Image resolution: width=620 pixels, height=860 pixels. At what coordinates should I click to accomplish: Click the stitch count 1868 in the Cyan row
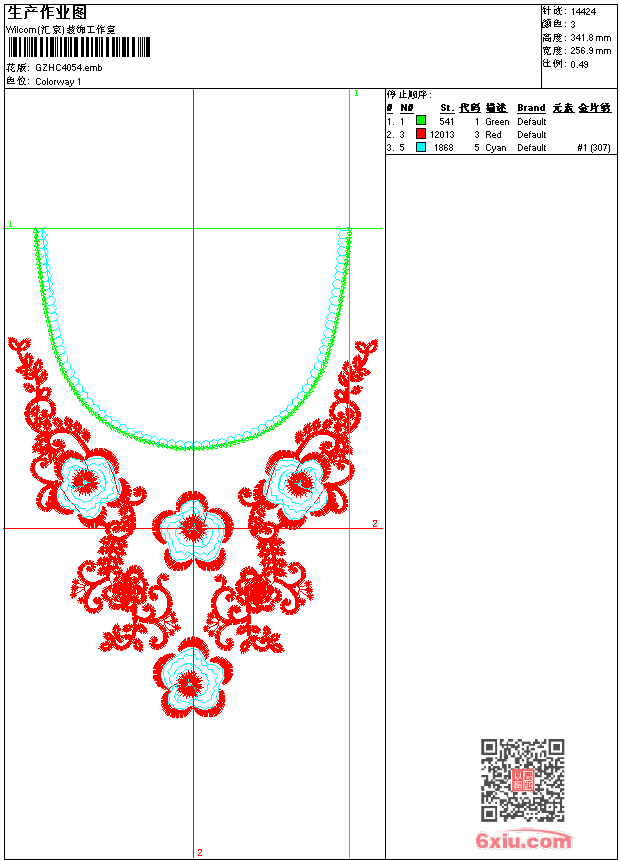pyautogui.click(x=444, y=148)
